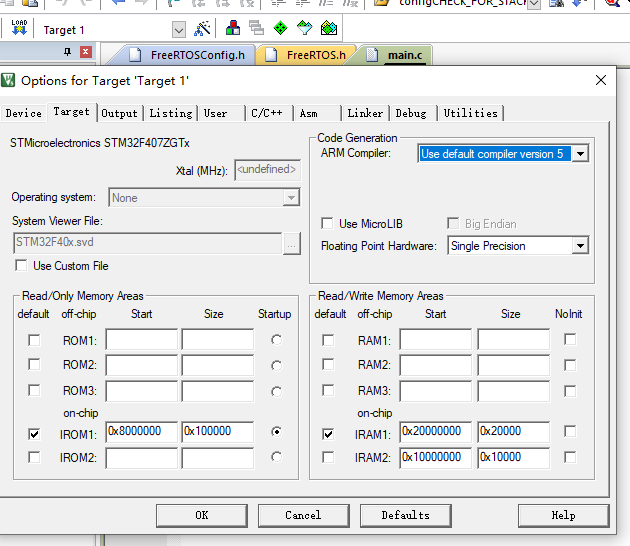Click the System Viewer File browse button
The width and height of the screenshot is (630, 546).
[x=292, y=243]
